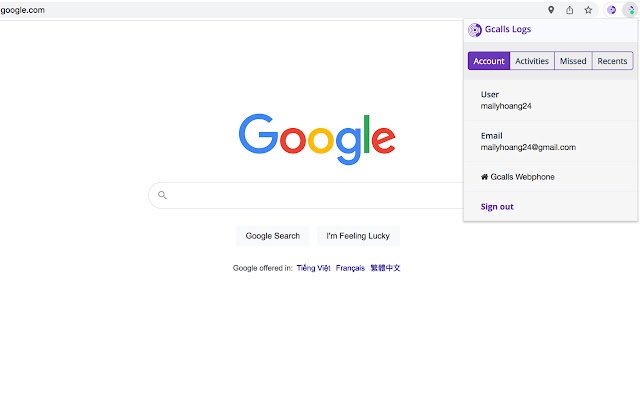Open Gcalls Webphone link
The height and width of the screenshot is (400, 640).
pos(522,177)
